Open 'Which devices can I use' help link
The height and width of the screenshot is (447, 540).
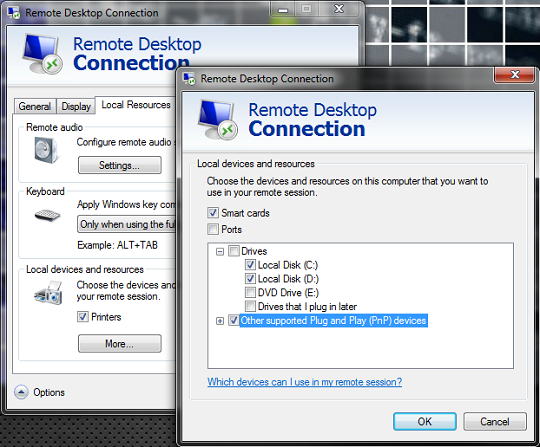point(304,382)
